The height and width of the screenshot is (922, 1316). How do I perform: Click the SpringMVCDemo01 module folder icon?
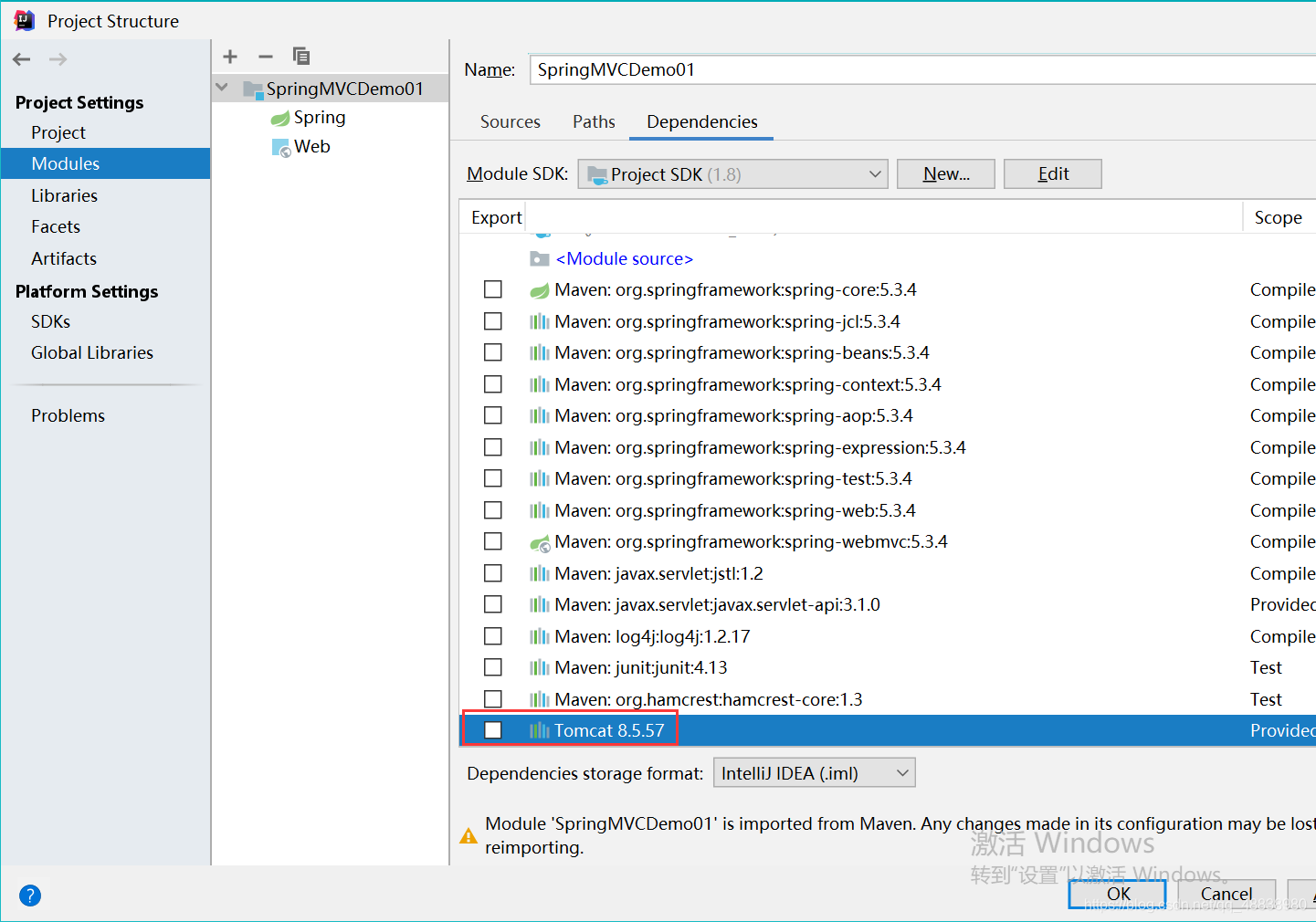click(x=253, y=89)
